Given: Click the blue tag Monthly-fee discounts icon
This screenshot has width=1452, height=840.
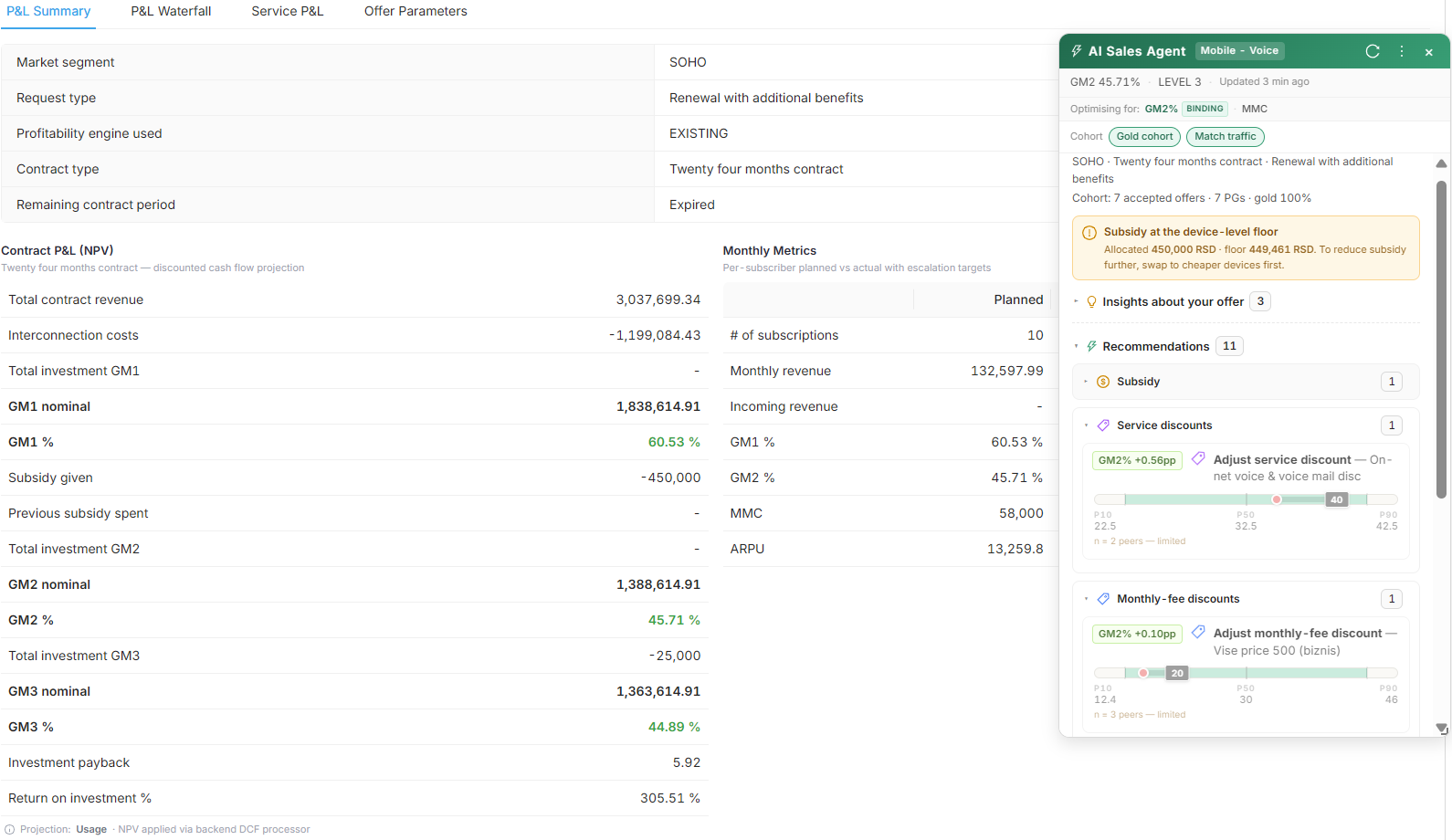Looking at the screenshot, I should (x=1103, y=599).
